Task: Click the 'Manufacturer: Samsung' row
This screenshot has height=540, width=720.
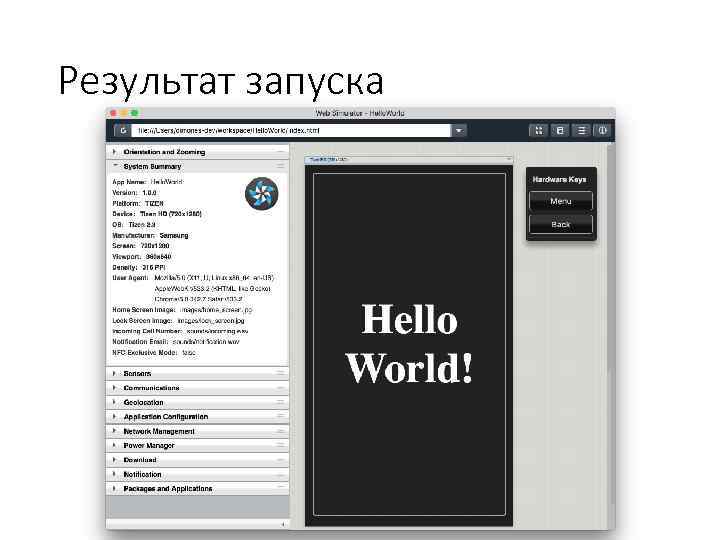Action: 150,235
